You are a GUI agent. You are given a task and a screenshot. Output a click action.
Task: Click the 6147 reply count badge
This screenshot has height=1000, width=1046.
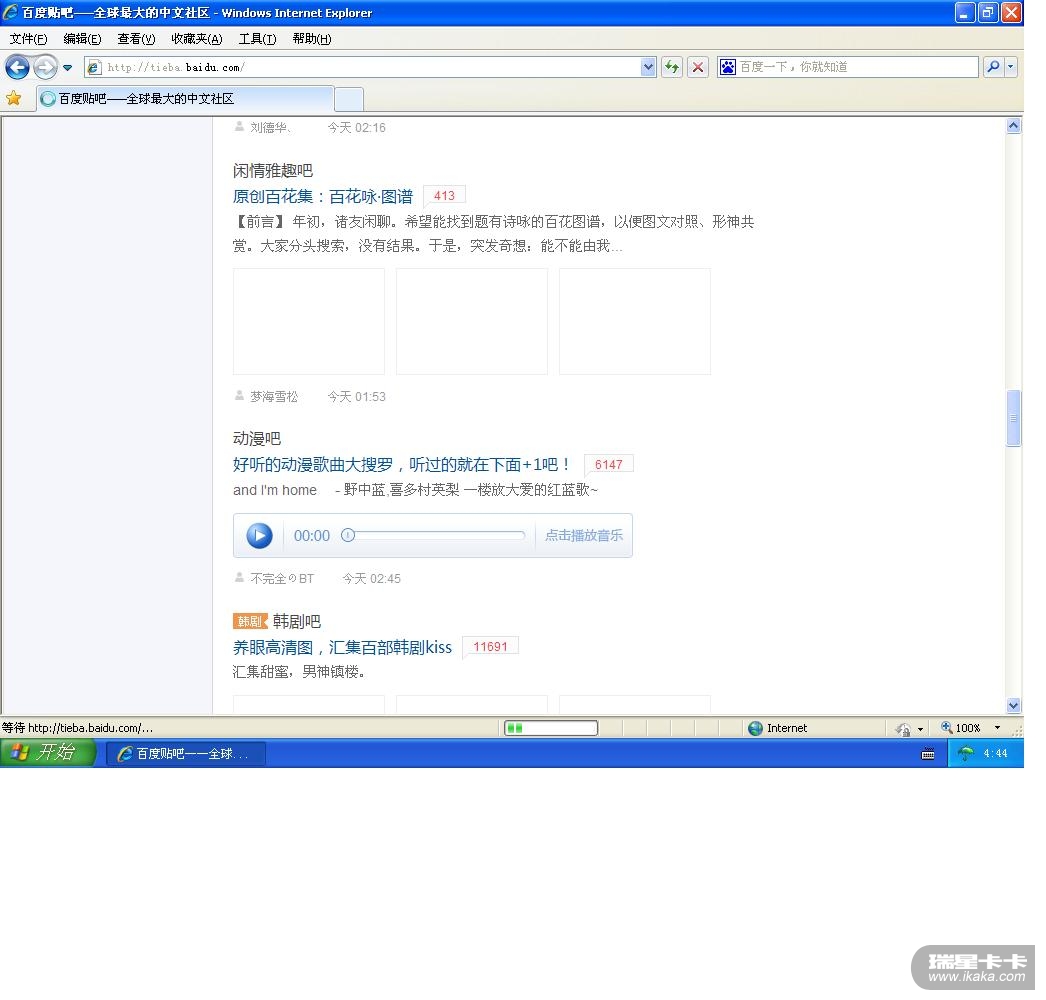[608, 464]
